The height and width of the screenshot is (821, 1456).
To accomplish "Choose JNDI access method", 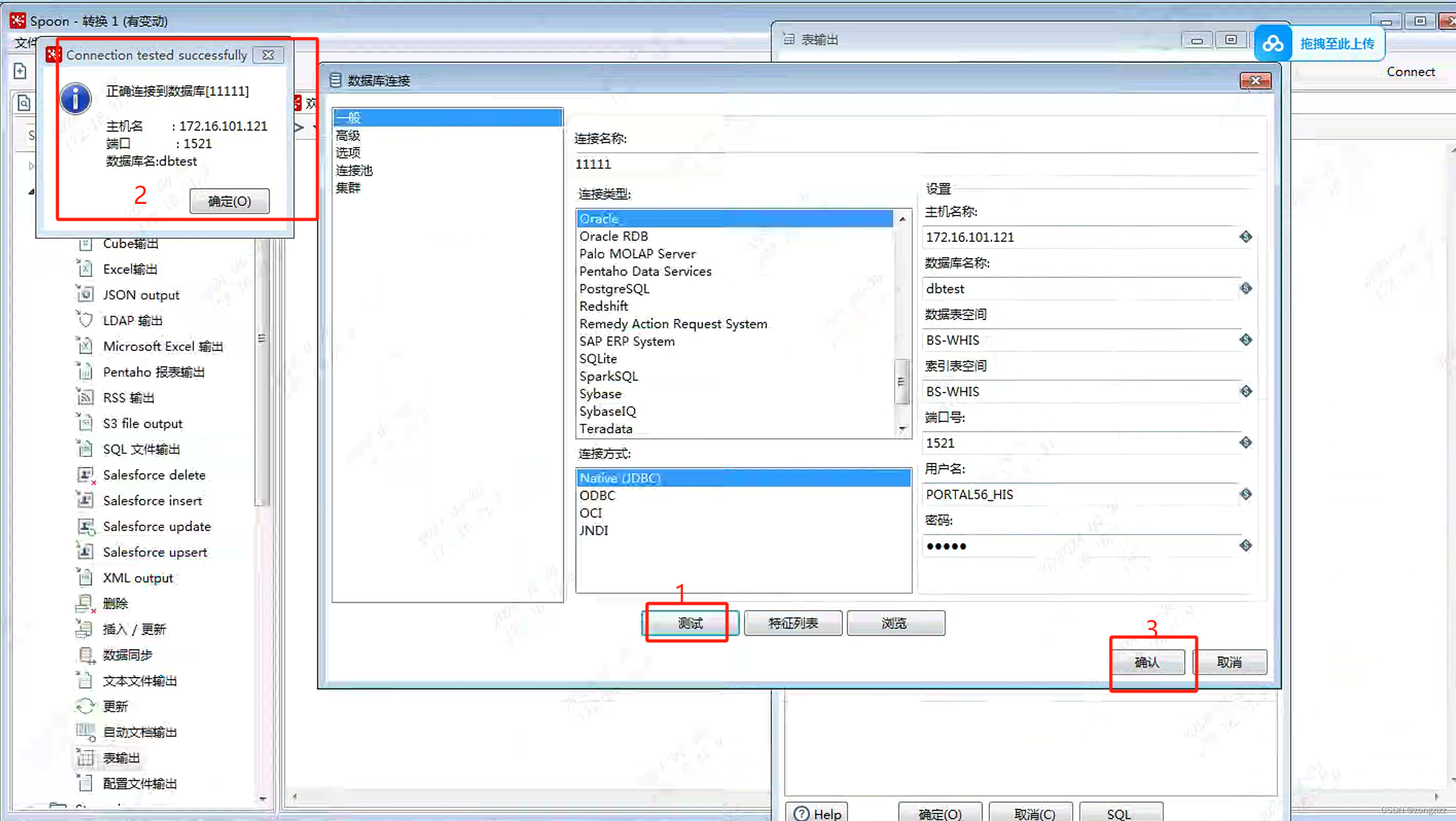I will click(593, 531).
